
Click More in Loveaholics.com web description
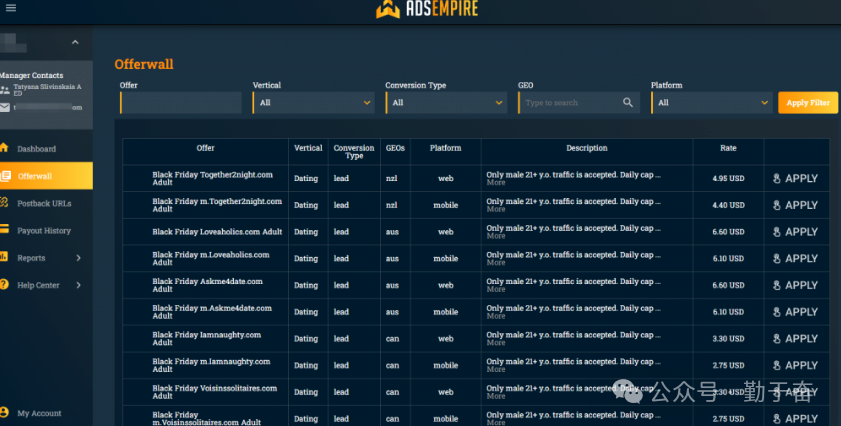[496, 236]
